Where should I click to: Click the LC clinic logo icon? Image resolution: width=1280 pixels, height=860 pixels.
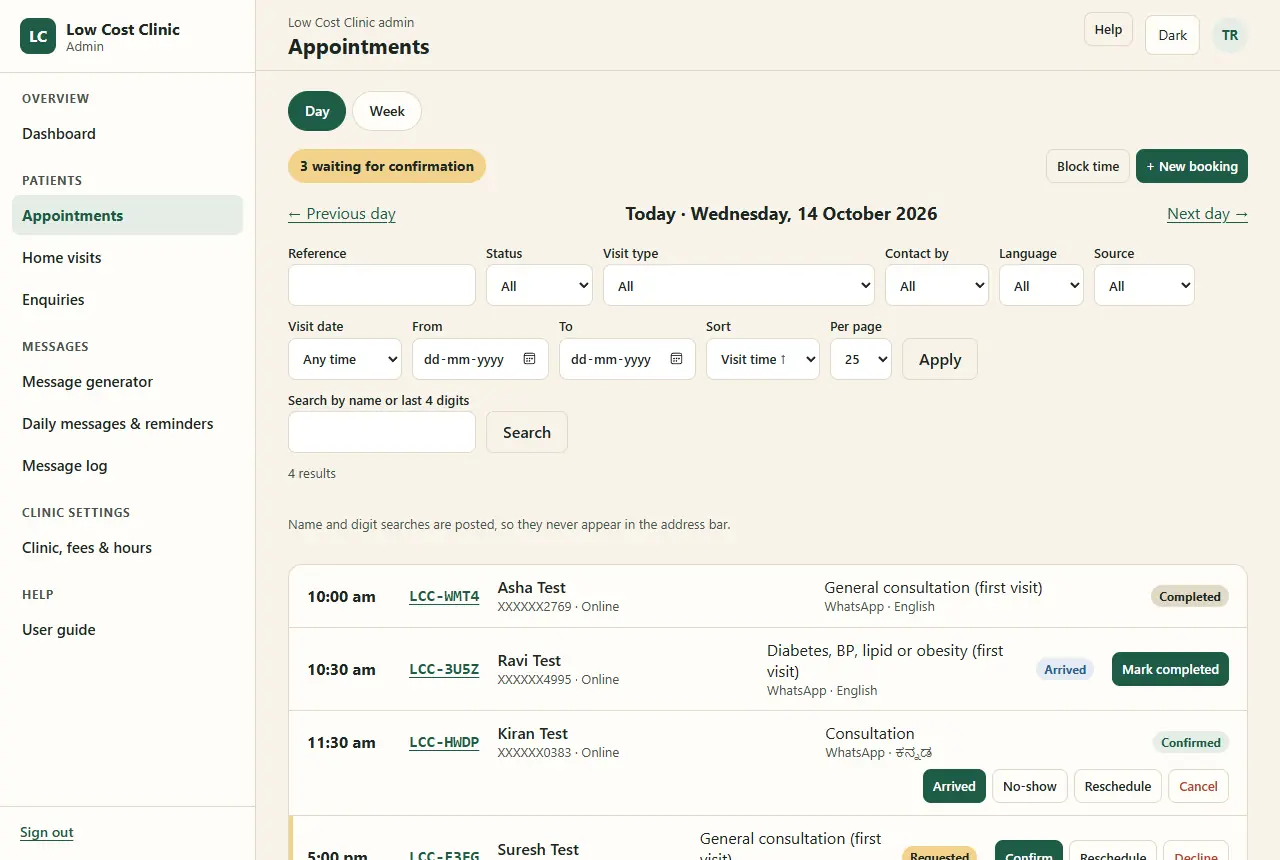(x=38, y=36)
